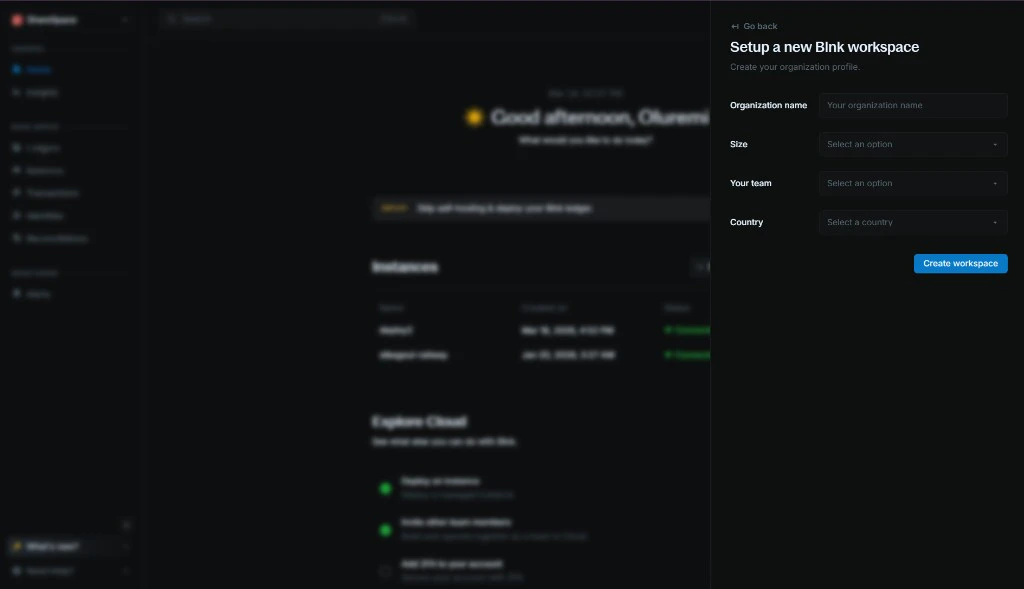
Task: Check the Add 2FA to your account checklist circle
Action: 386,570
